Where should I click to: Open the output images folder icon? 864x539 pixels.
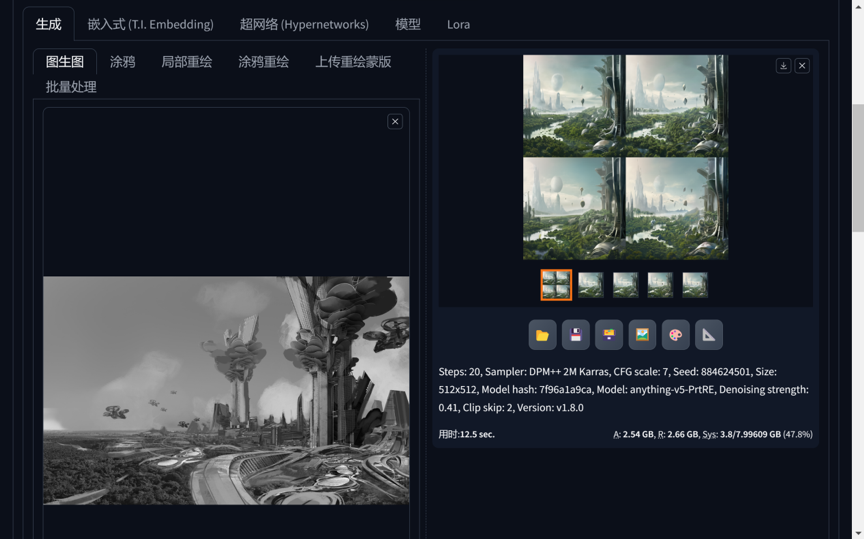(542, 335)
